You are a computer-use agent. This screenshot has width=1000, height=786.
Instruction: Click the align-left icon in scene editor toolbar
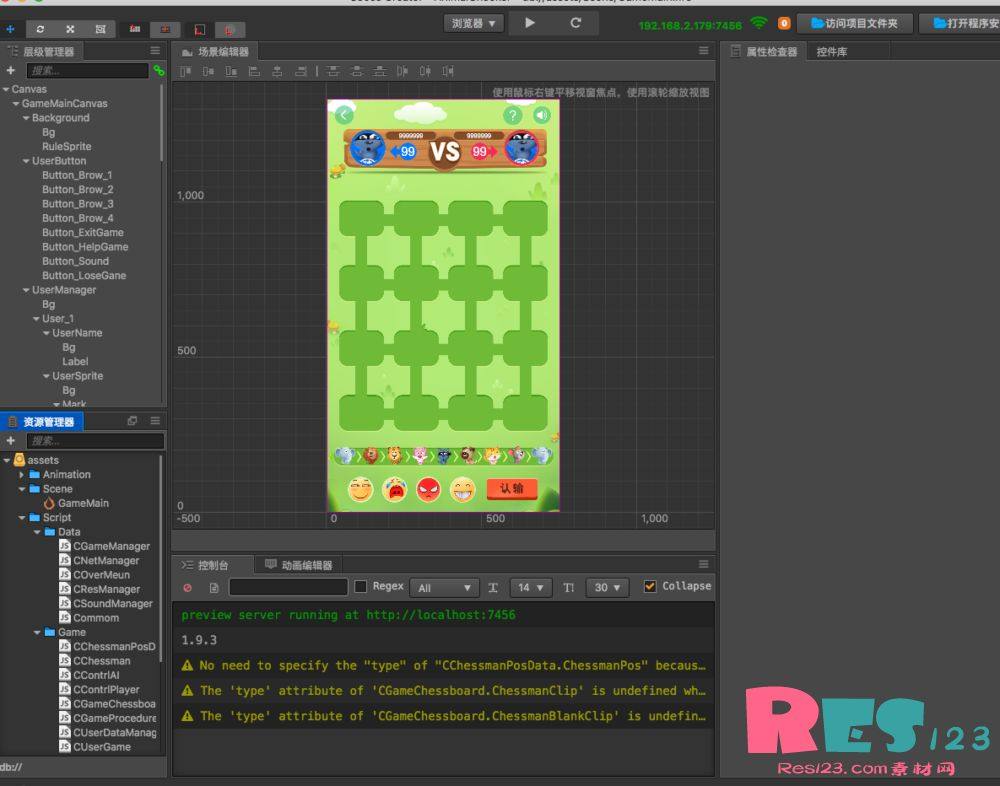pos(184,71)
